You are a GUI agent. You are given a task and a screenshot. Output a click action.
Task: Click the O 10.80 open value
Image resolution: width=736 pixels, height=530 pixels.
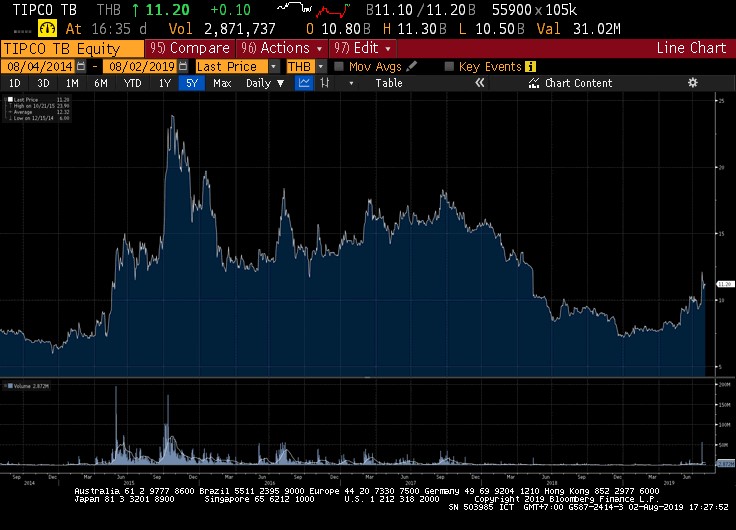point(338,29)
